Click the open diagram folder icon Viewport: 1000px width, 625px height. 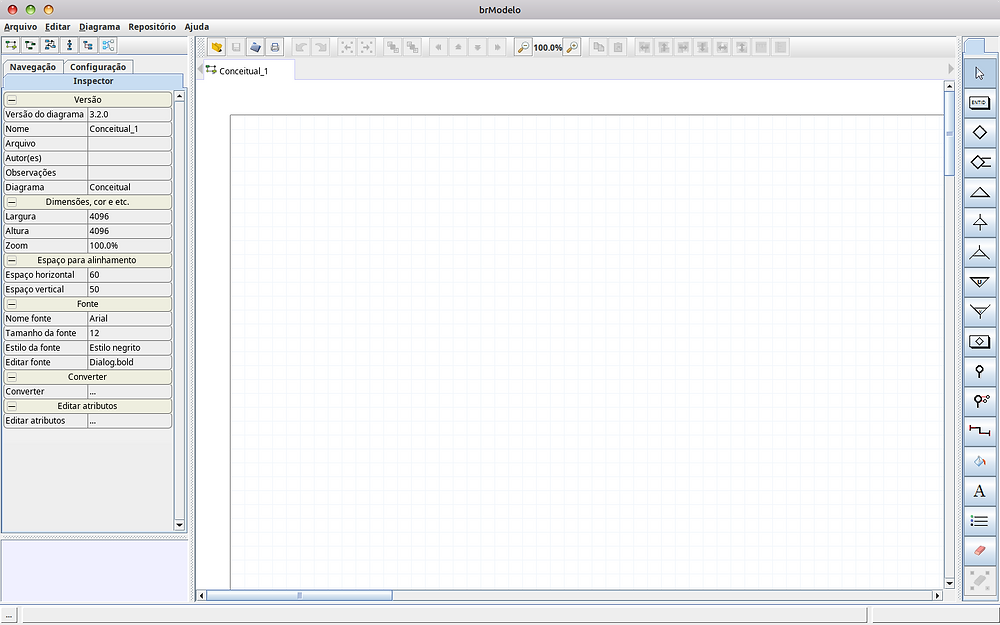(217, 47)
